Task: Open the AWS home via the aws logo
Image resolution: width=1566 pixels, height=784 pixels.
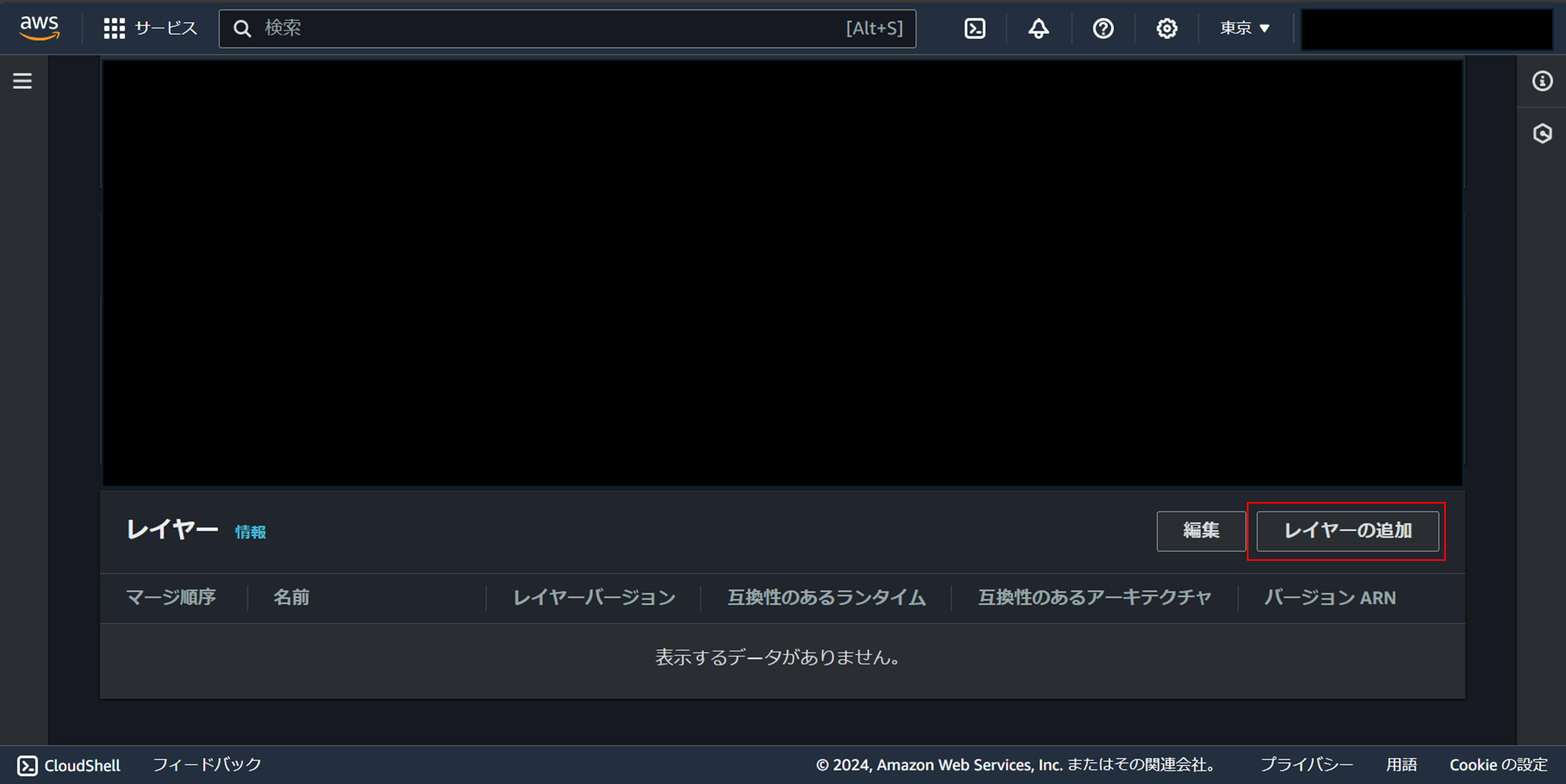Action: pos(38,28)
